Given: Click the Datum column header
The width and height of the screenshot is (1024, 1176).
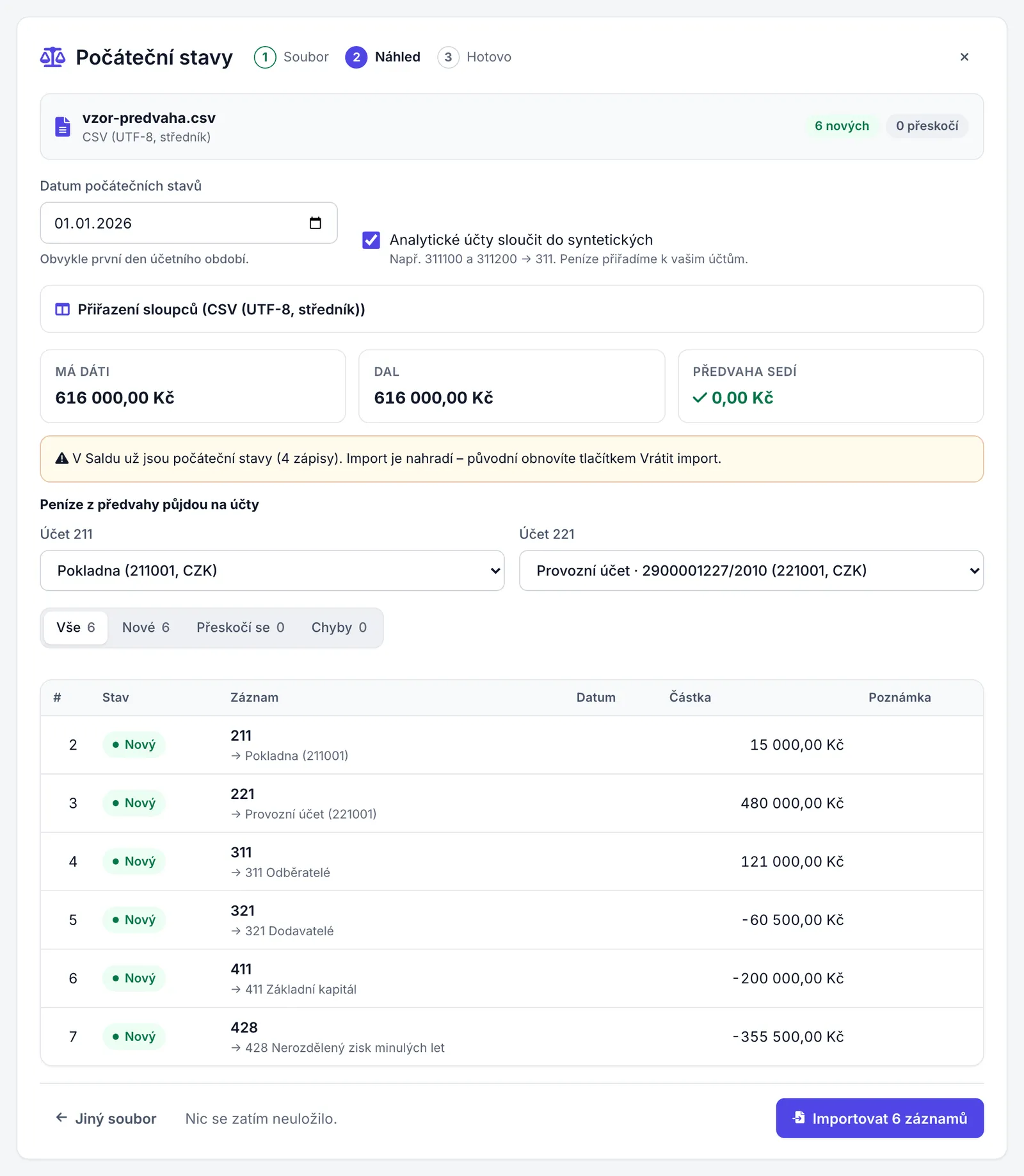Looking at the screenshot, I should tap(596, 697).
